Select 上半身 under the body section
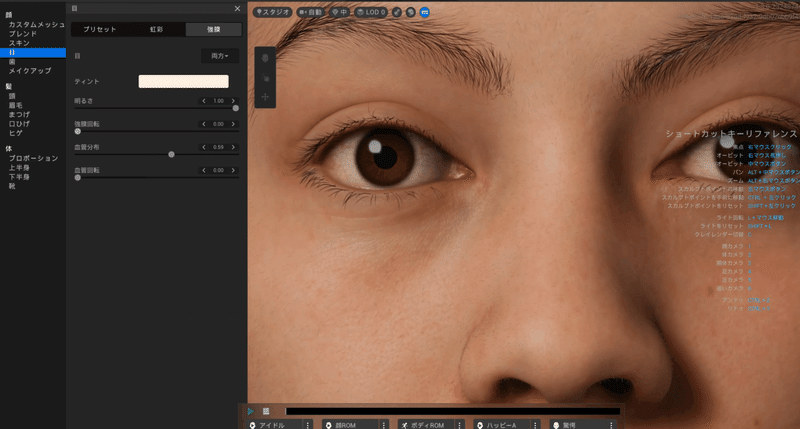 click(19, 167)
